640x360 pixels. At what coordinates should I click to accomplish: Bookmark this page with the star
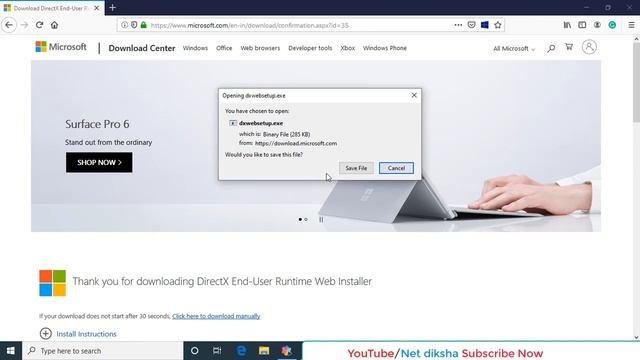click(498, 25)
